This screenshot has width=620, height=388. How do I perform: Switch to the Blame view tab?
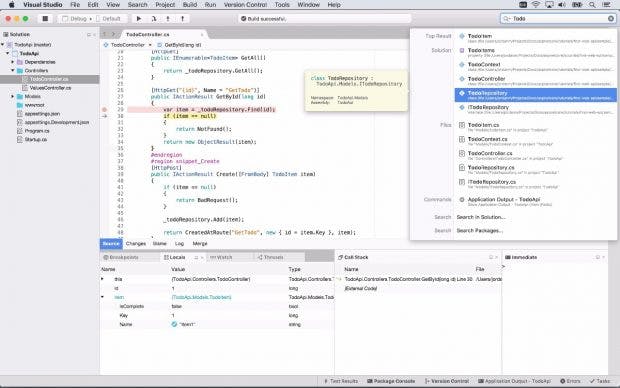tap(159, 244)
